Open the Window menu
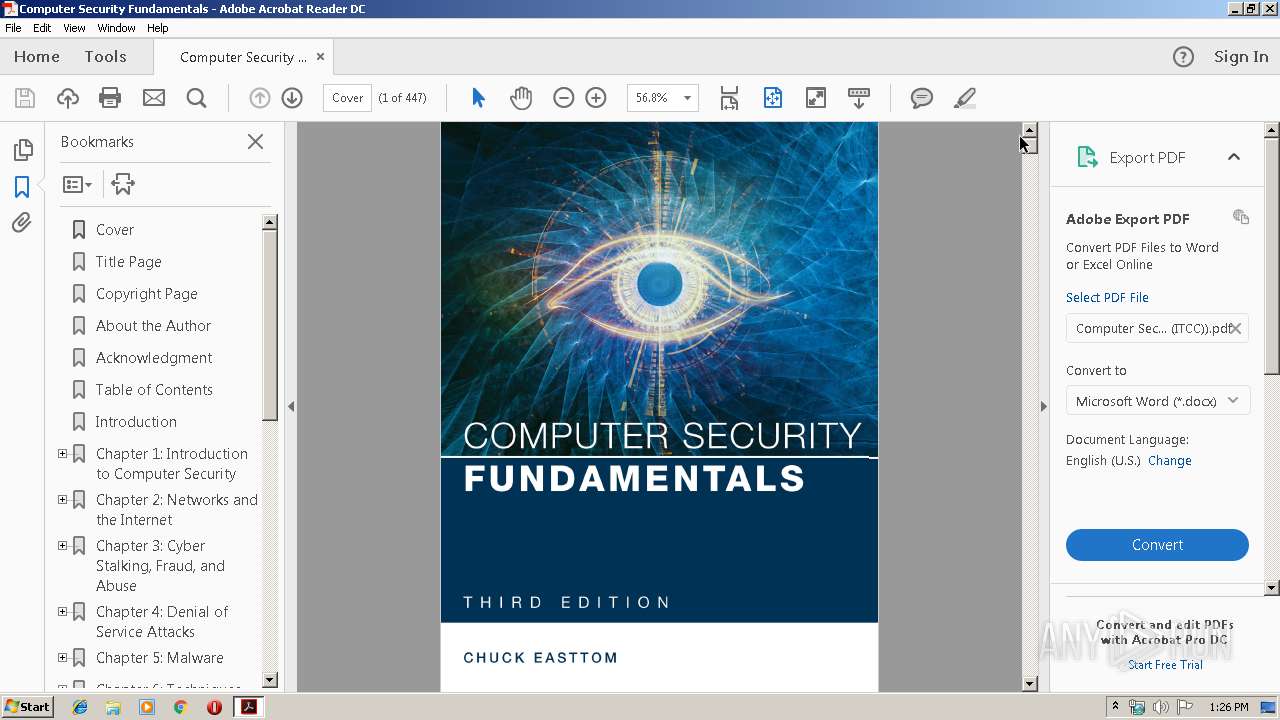The image size is (1280, 720). (117, 28)
